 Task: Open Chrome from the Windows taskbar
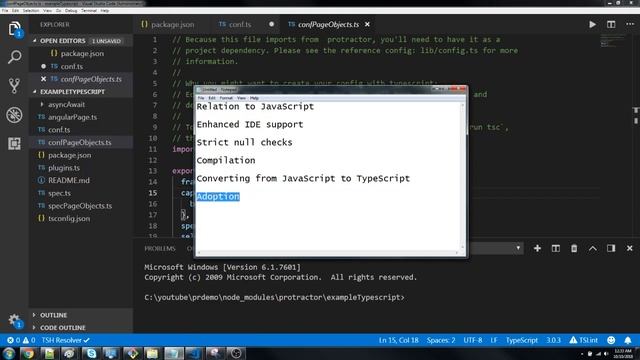click(x=28, y=353)
